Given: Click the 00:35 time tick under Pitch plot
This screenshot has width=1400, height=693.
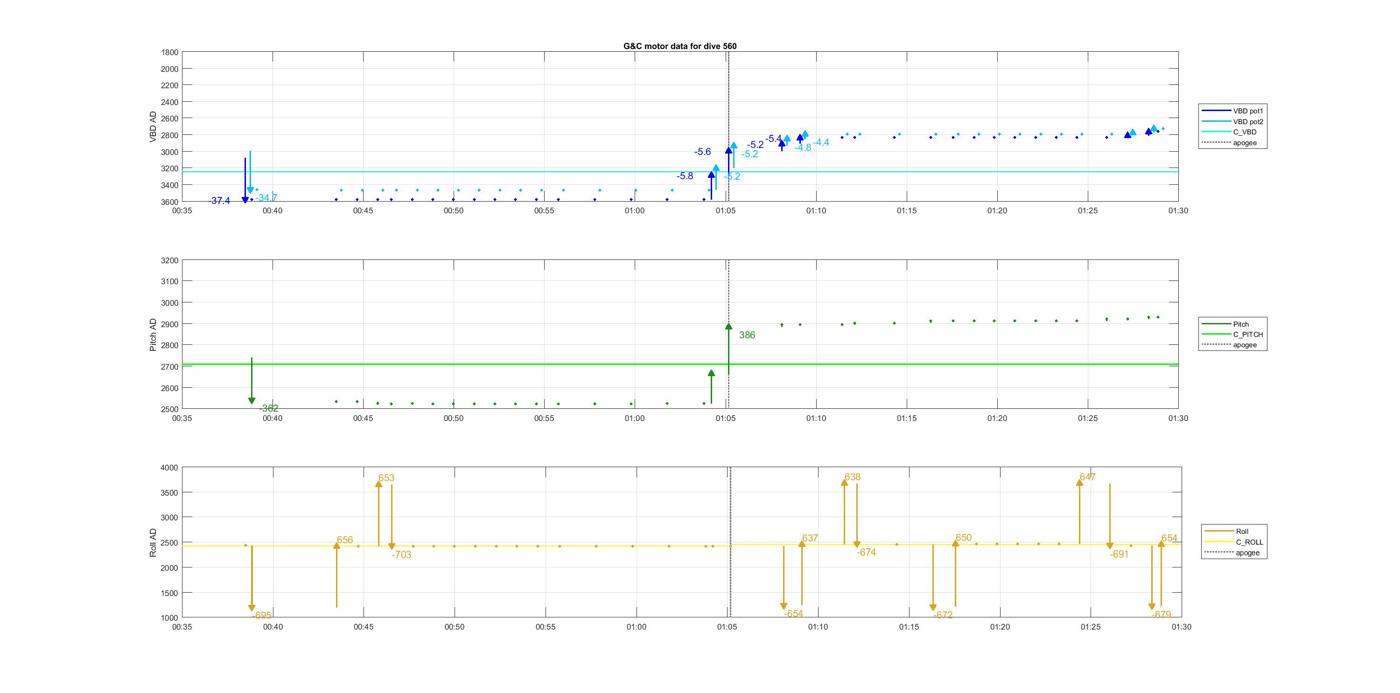Looking at the screenshot, I should 181,418.
